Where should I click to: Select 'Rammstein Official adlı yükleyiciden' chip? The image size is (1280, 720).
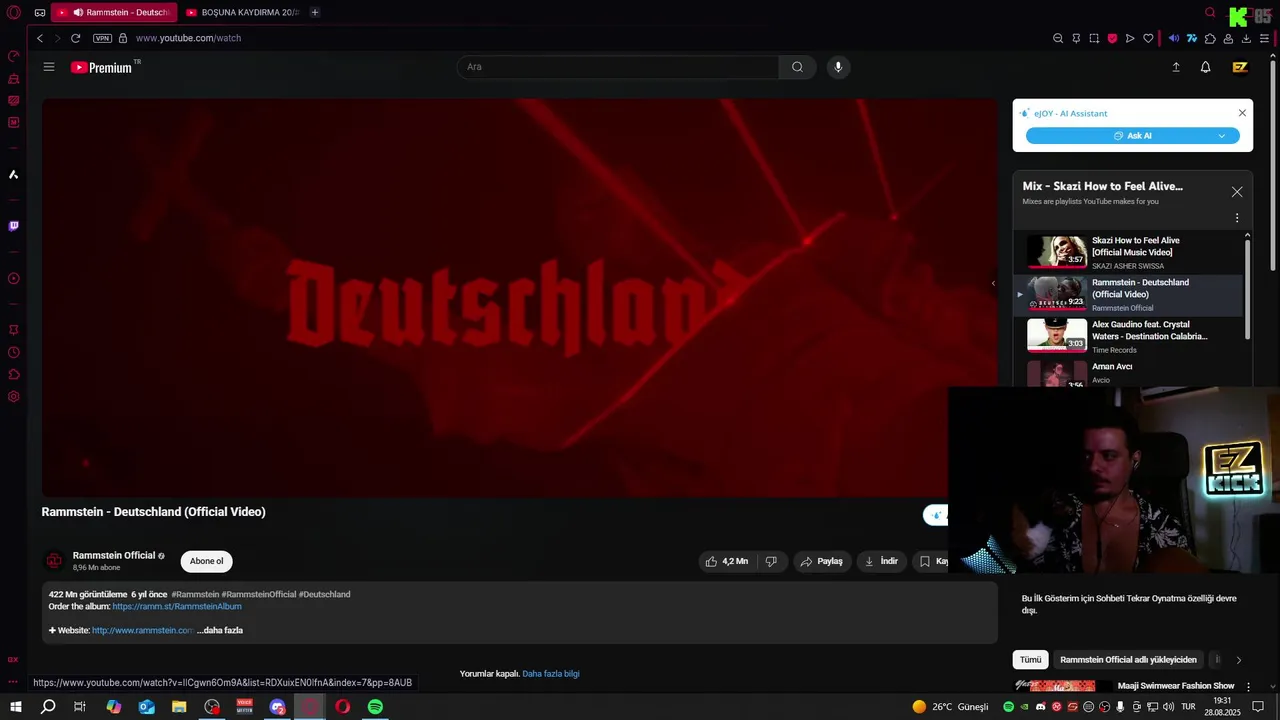coord(1128,660)
